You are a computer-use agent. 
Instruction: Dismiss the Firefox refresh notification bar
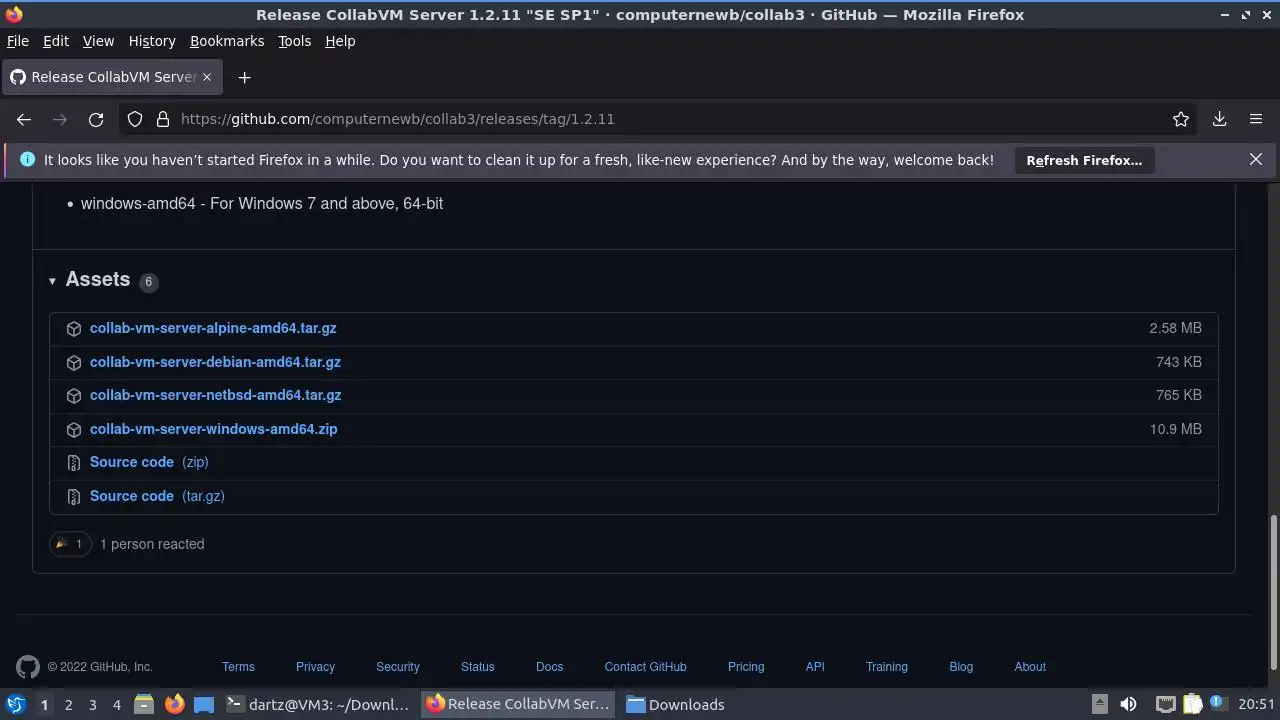point(1256,159)
